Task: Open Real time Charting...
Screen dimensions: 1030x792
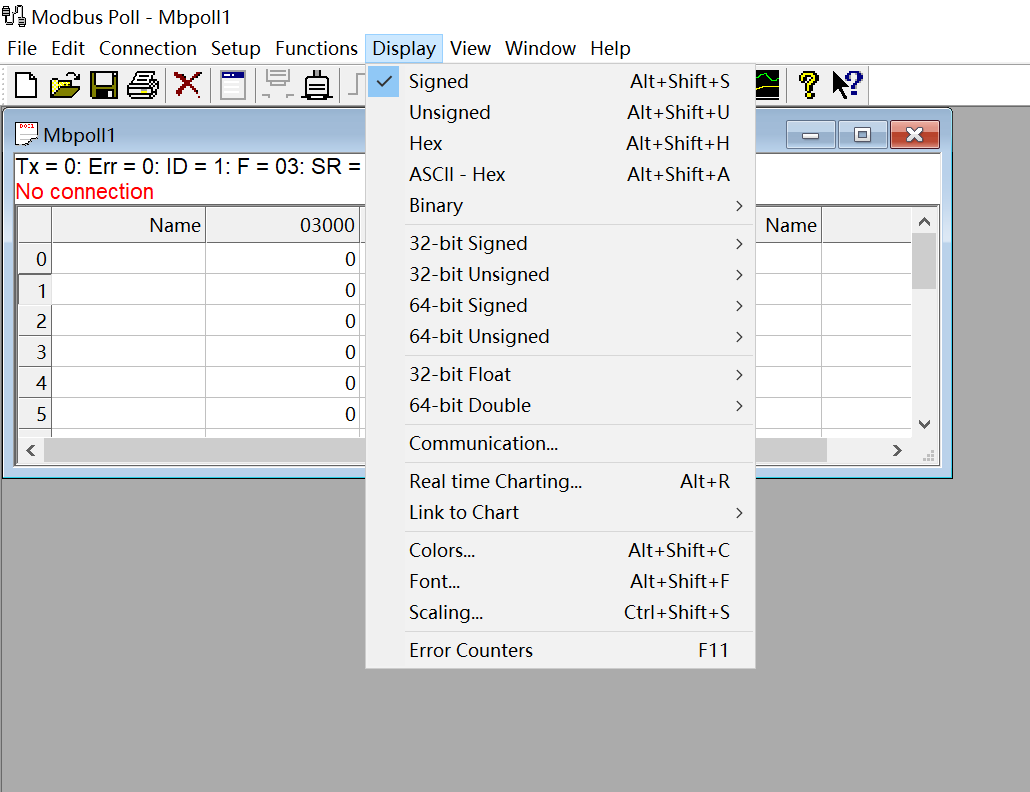Action: coord(560,481)
